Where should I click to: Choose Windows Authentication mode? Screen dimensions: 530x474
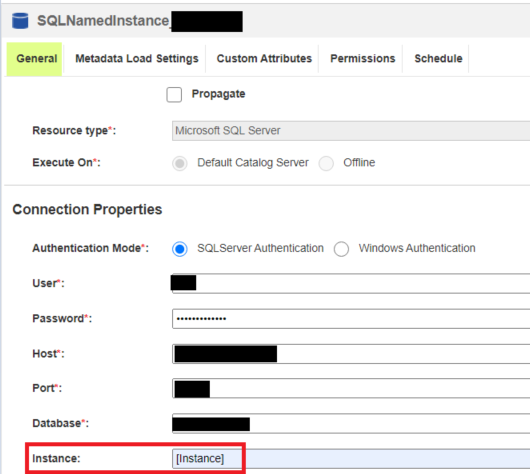coord(341,249)
